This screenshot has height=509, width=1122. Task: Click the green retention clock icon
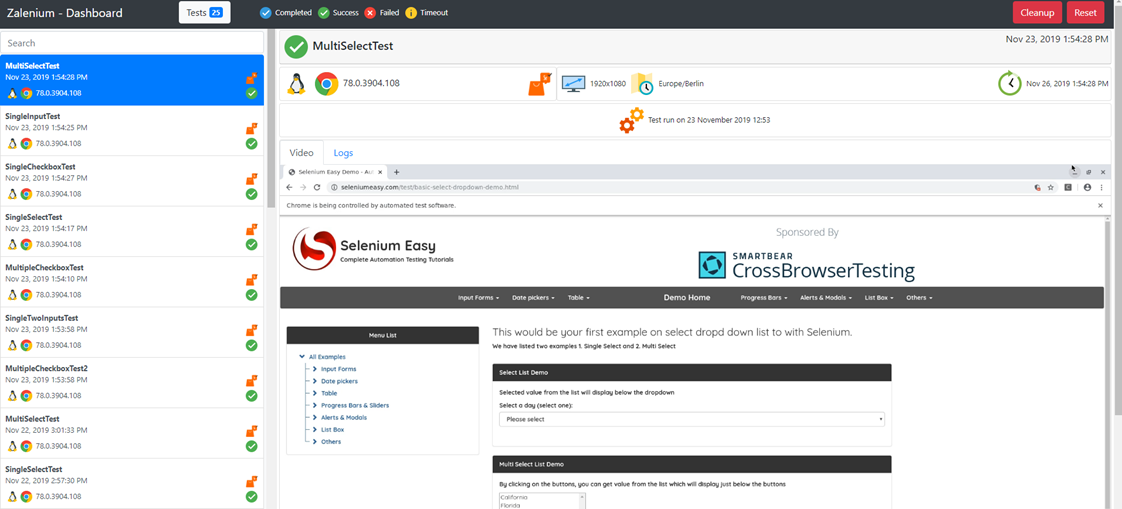pyautogui.click(x=1009, y=84)
